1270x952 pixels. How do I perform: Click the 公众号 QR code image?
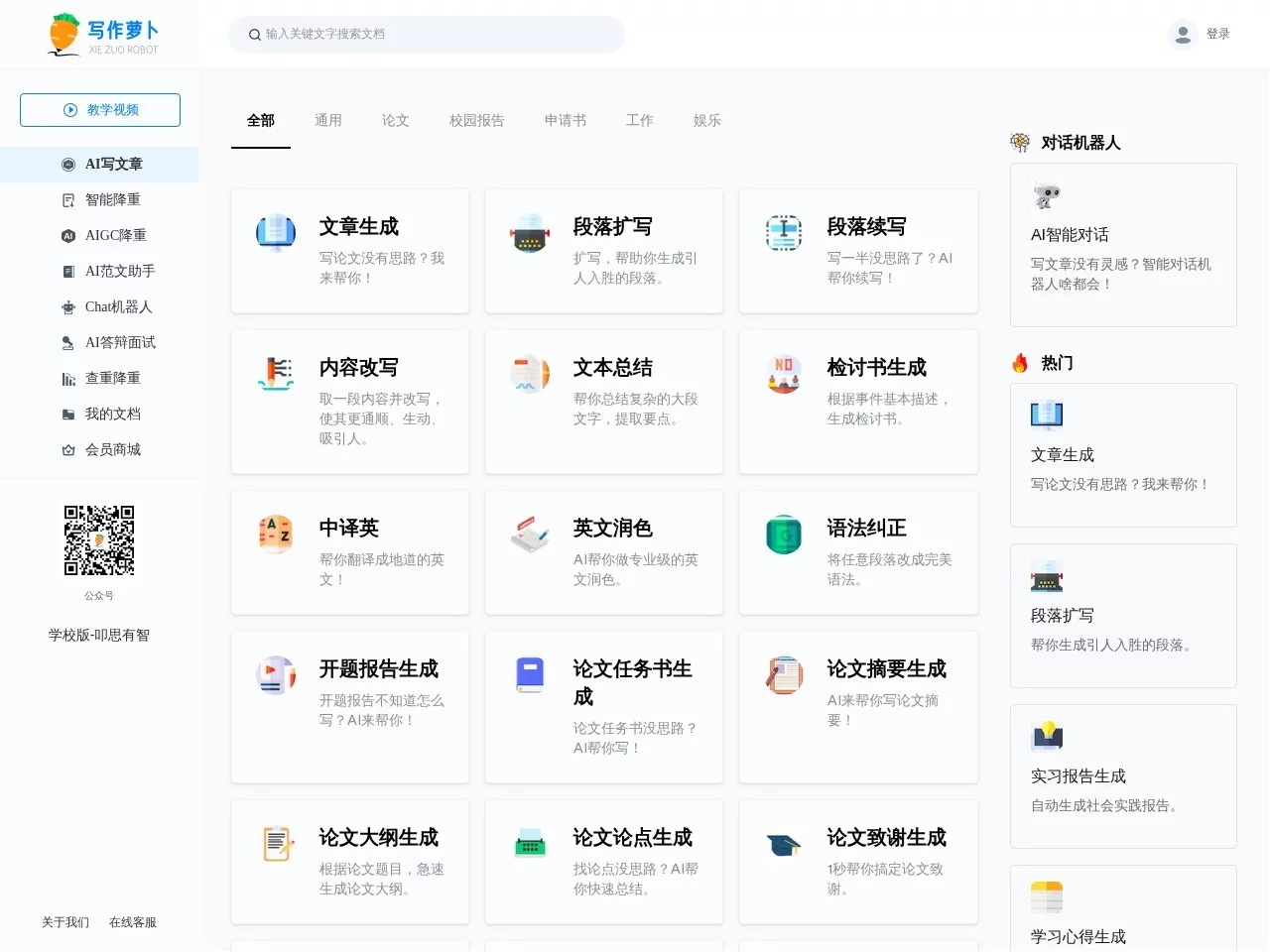point(99,540)
